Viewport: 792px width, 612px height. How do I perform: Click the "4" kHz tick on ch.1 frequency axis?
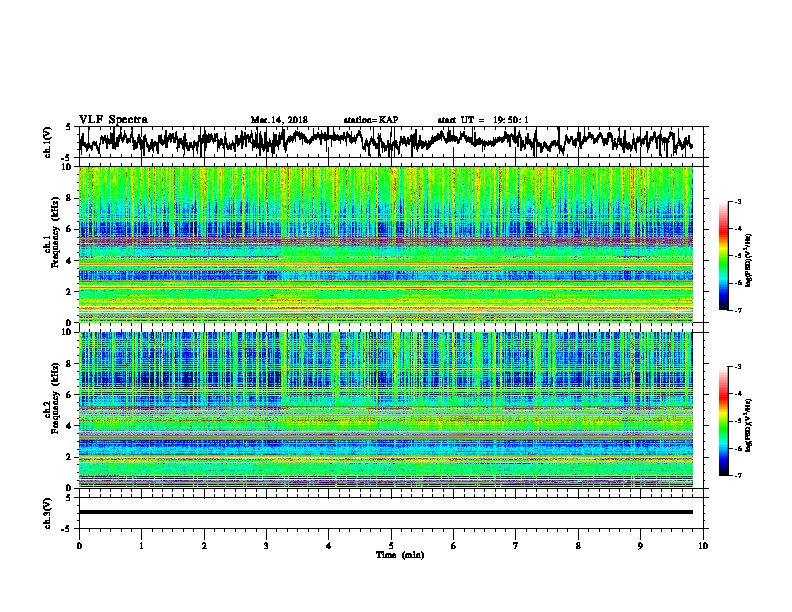pos(69,261)
